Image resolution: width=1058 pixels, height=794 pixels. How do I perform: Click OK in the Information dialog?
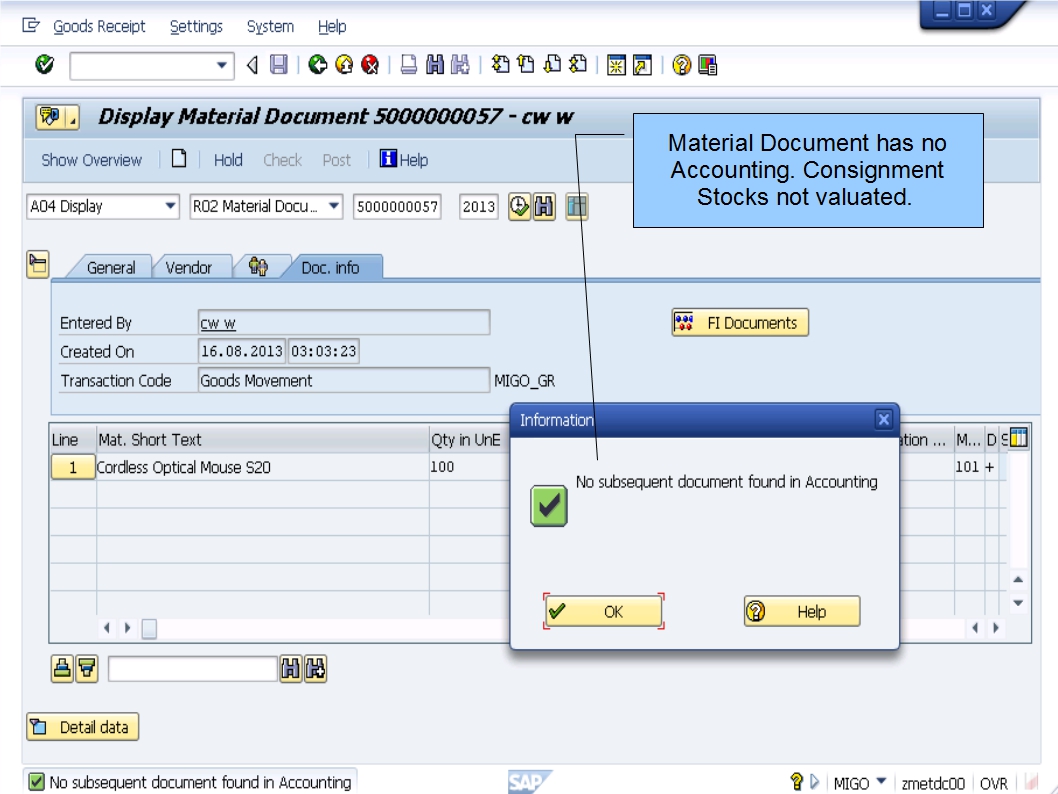[603, 611]
